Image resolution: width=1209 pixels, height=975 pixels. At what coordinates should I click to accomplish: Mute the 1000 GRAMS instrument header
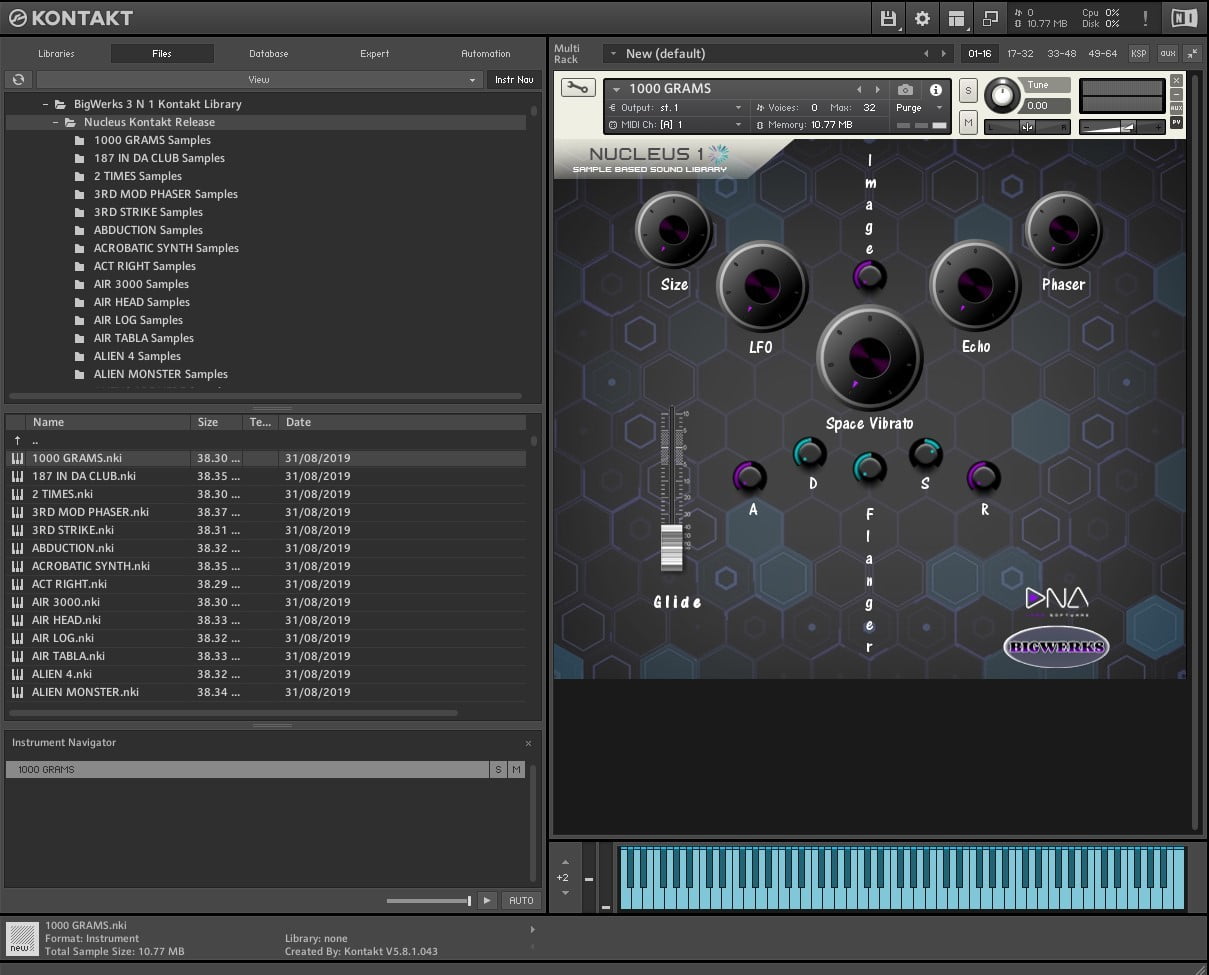pos(968,123)
